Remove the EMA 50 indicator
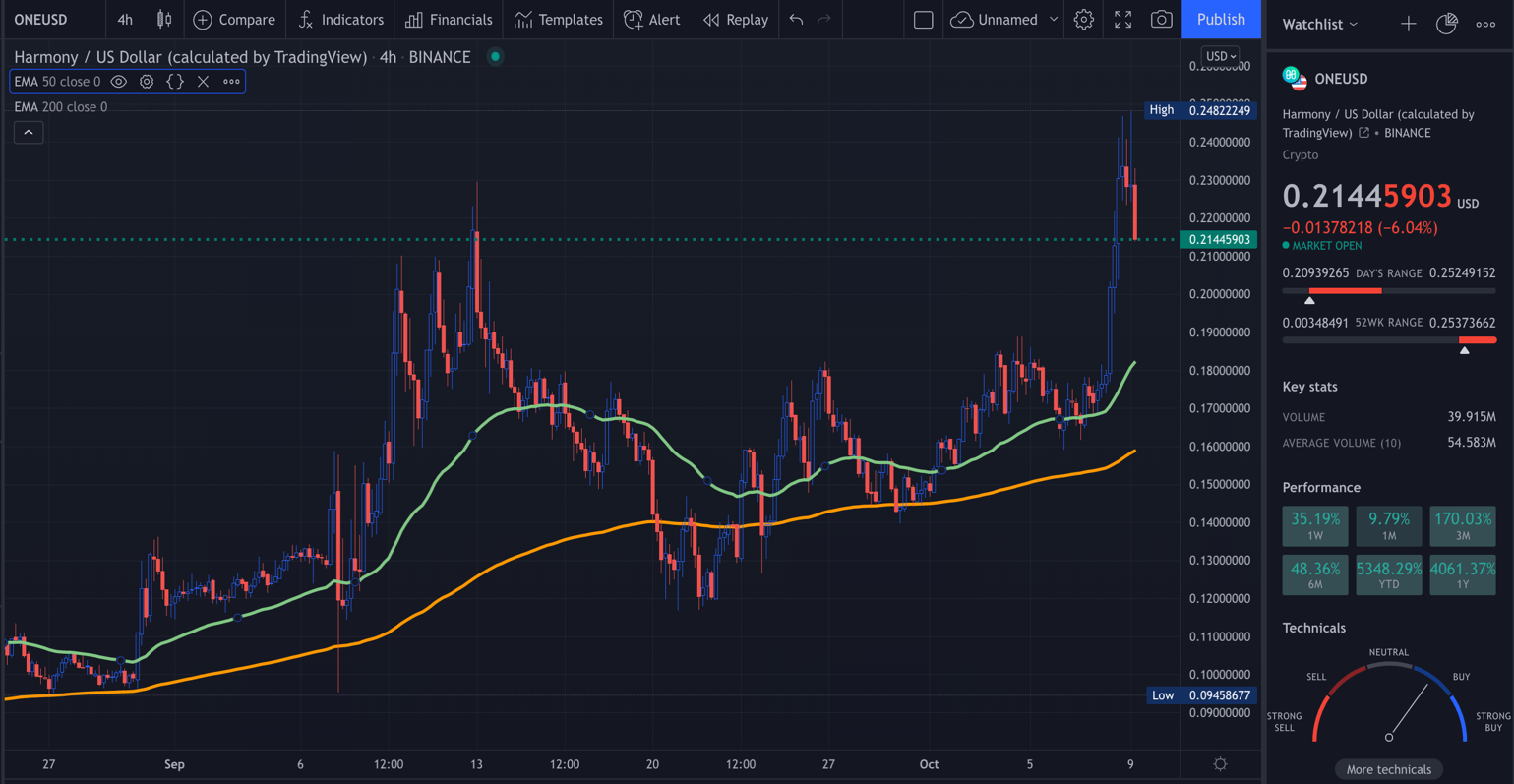Image resolution: width=1514 pixels, height=784 pixels. coord(203,82)
